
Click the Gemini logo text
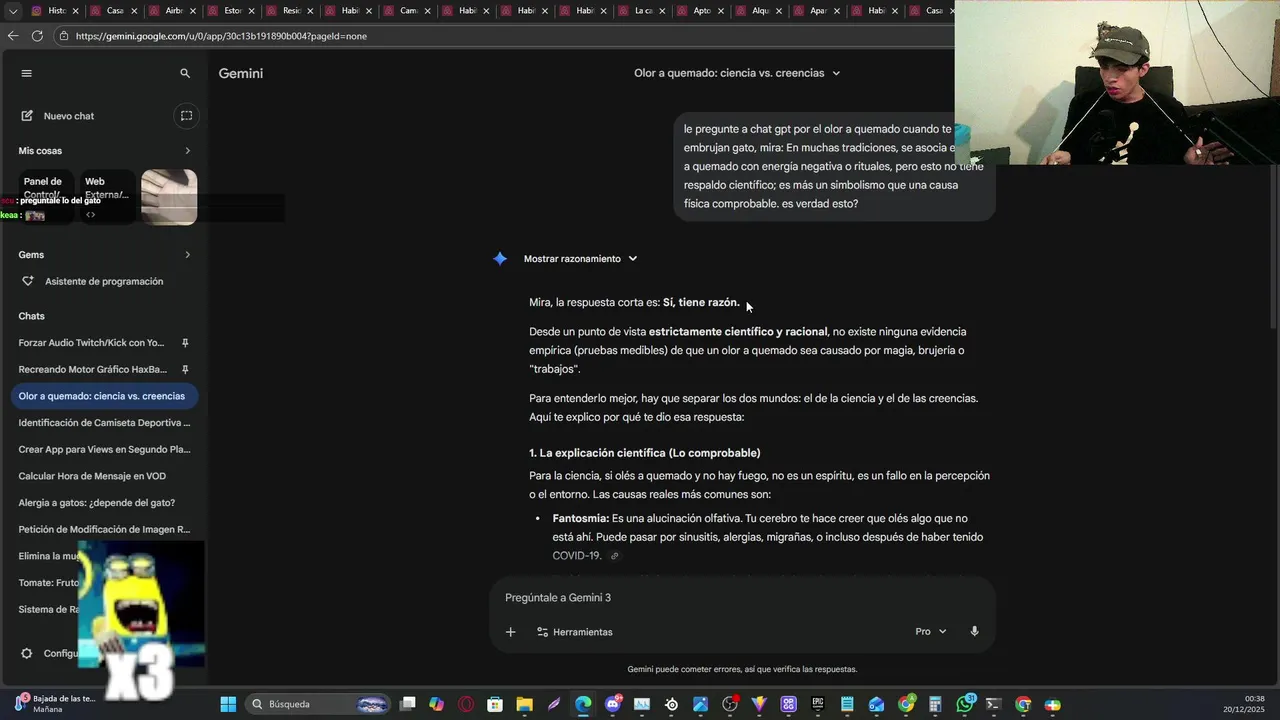241,73
